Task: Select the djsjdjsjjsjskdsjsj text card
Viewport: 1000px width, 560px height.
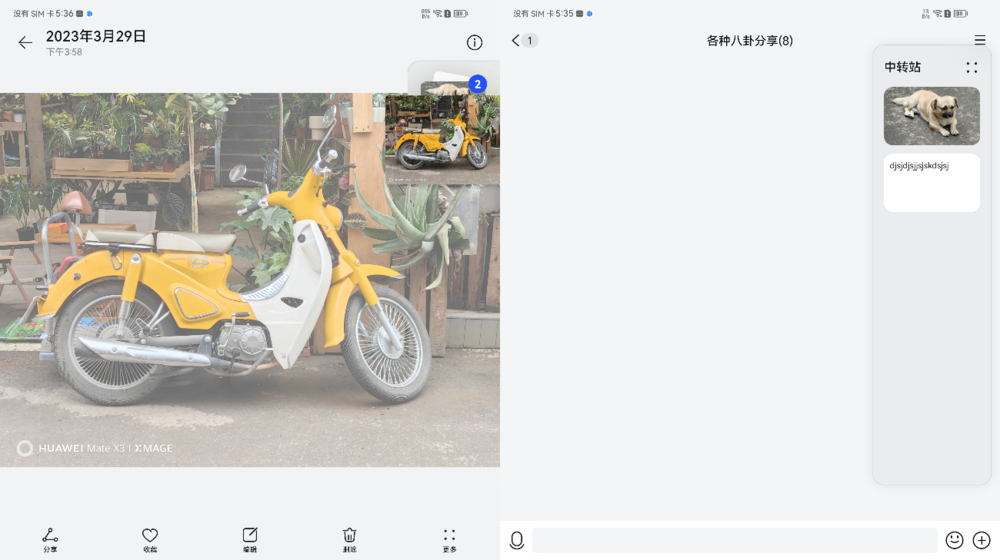Action: coord(931,182)
